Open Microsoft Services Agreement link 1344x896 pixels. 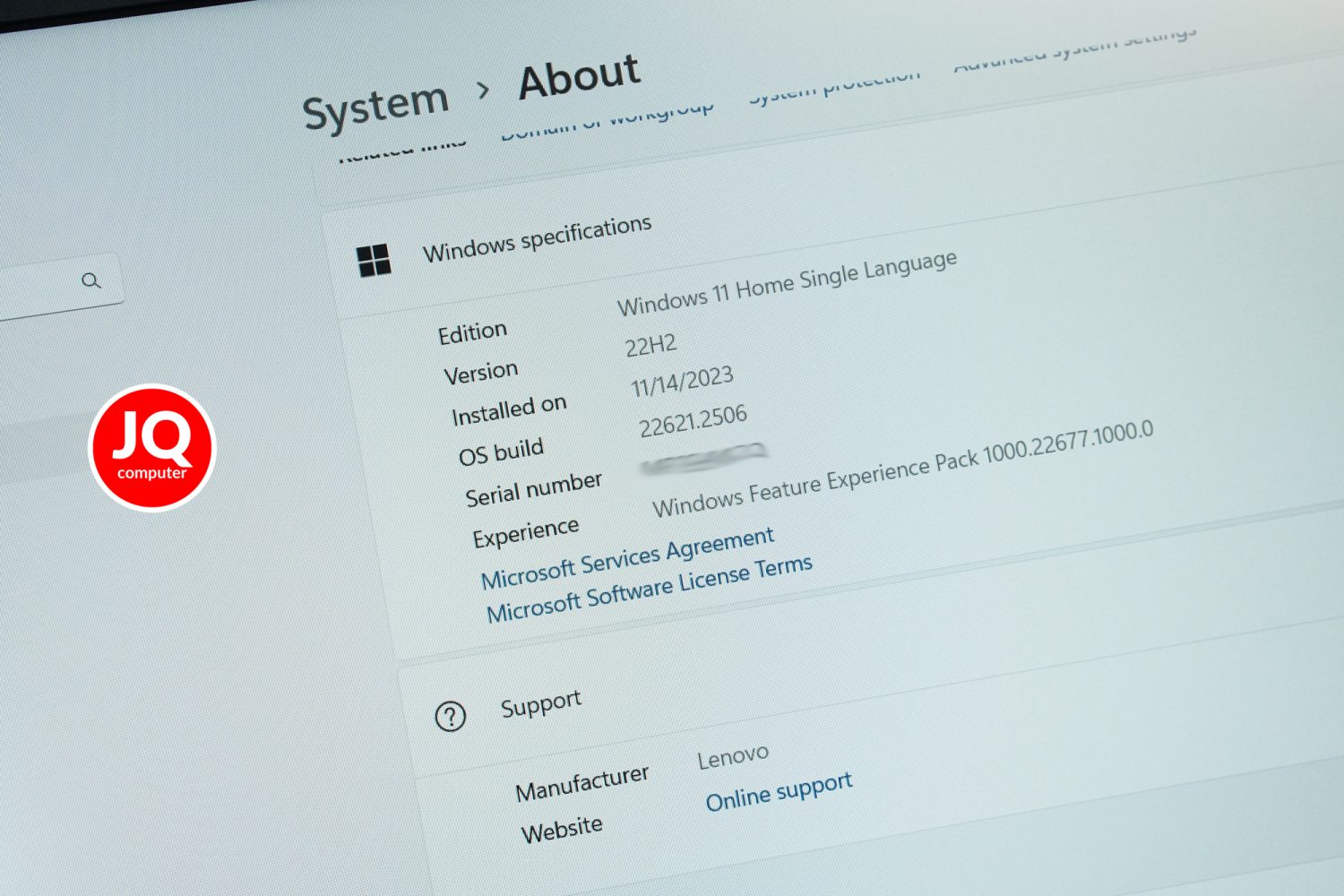pyautogui.click(x=627, y=559)
